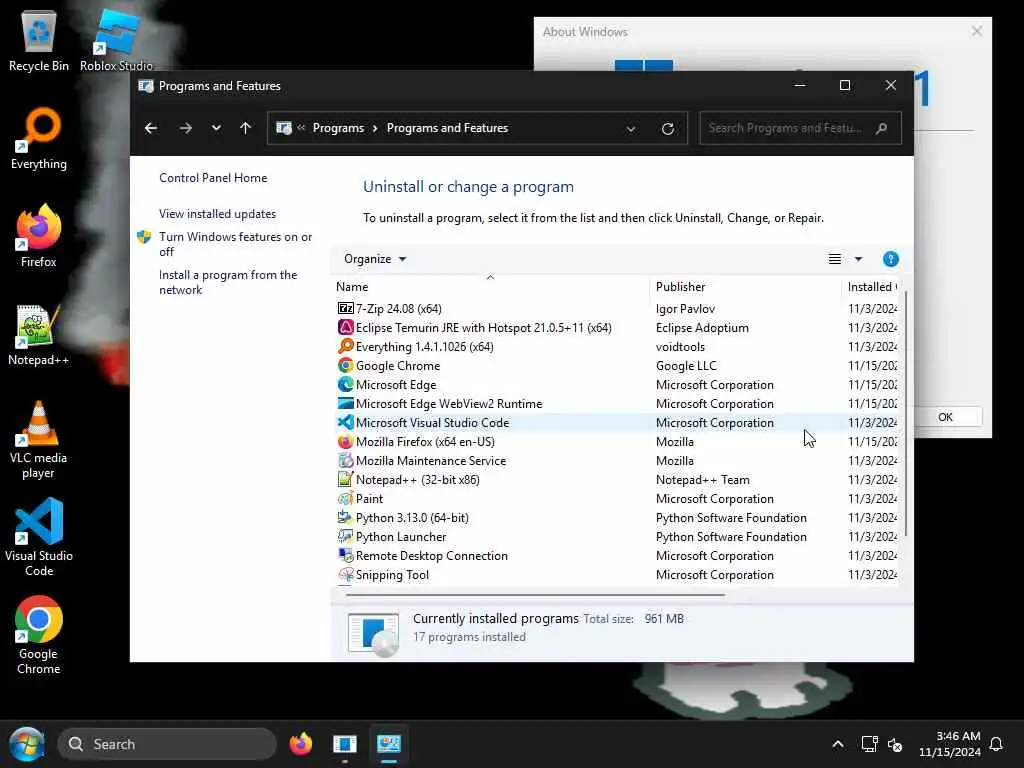Open the Windows Start button
Image resolution: width=1024 pixels, height=768 pixels.
26,744
